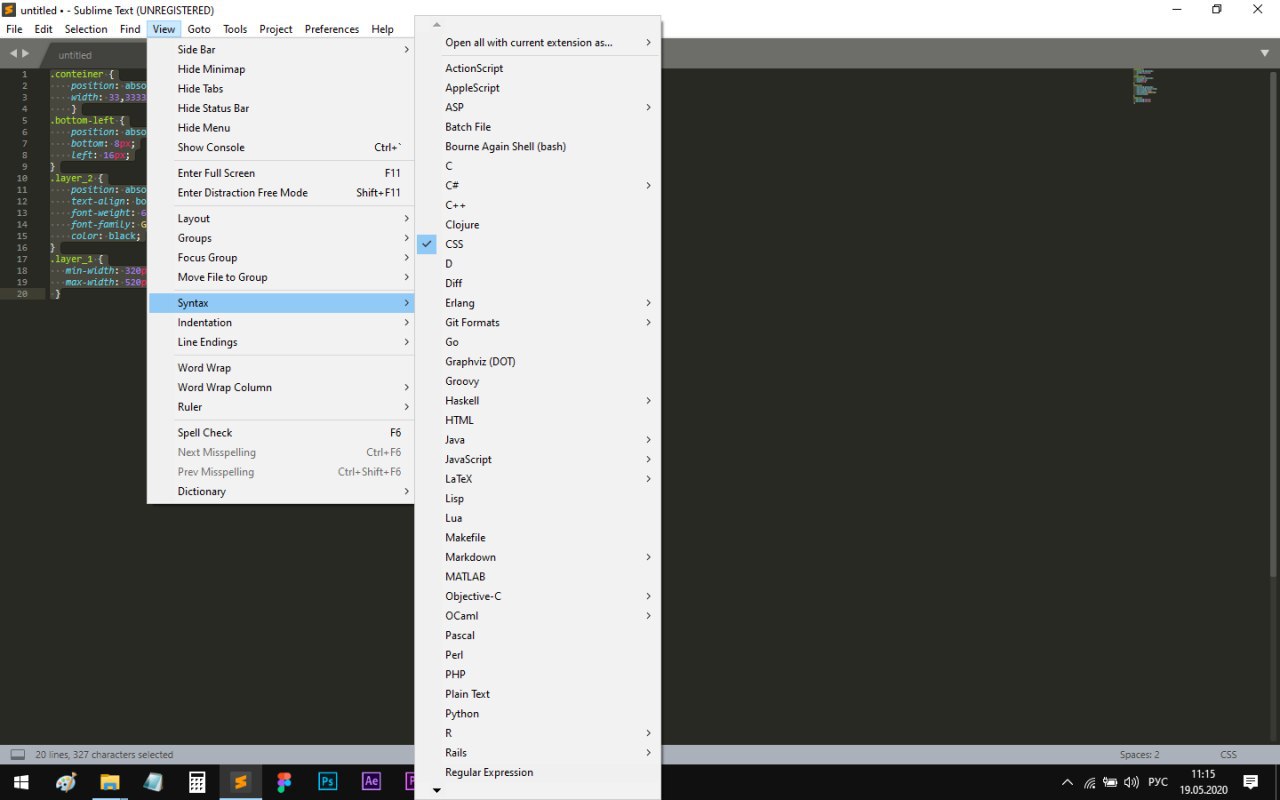Image resolution: width=1280 pixels, height=800 pixels.
Task: Click the volume speaker tray icon
Action: point(1131,782)
